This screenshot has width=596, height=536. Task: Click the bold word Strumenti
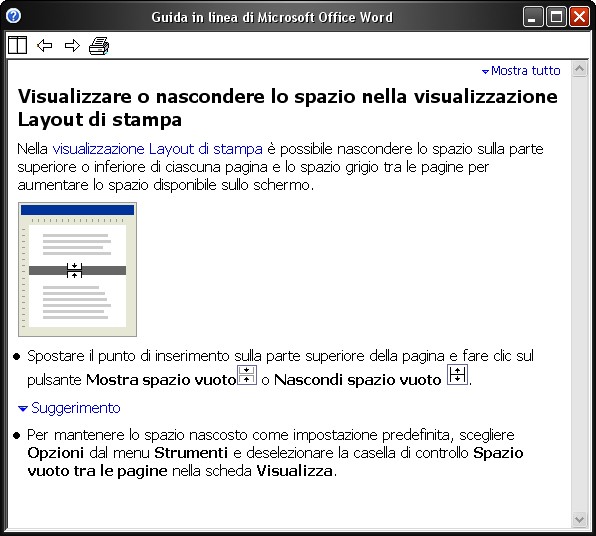[x=191, y=453]
